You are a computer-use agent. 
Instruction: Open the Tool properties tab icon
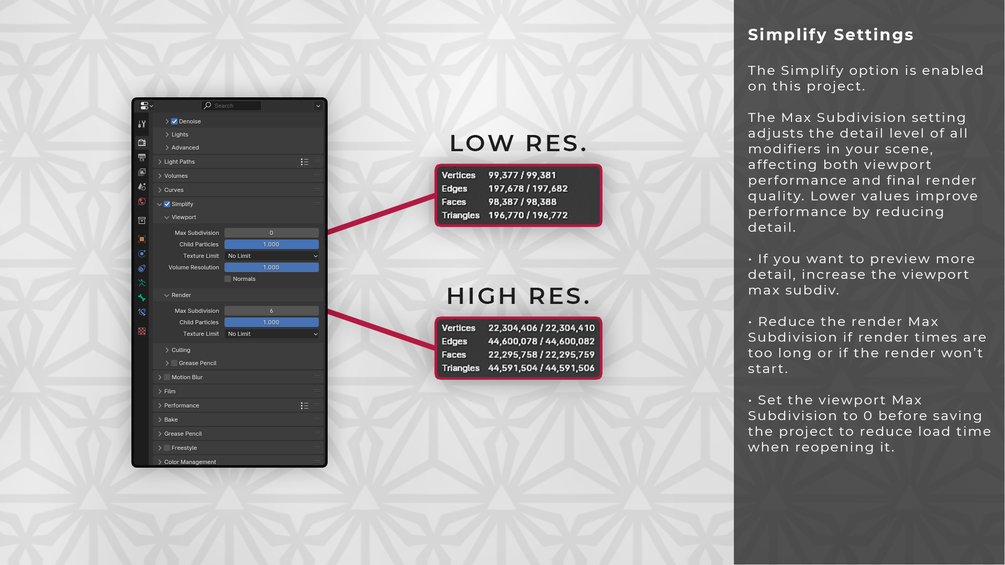[142, 124]
